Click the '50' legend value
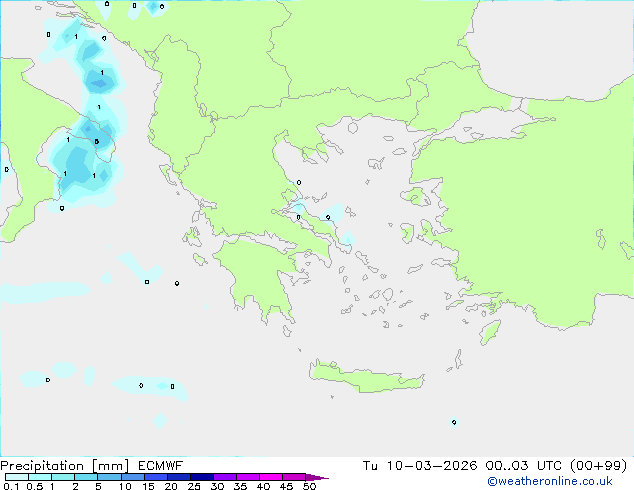Viewport: 634px width, 490px height. tap(309, 486)
